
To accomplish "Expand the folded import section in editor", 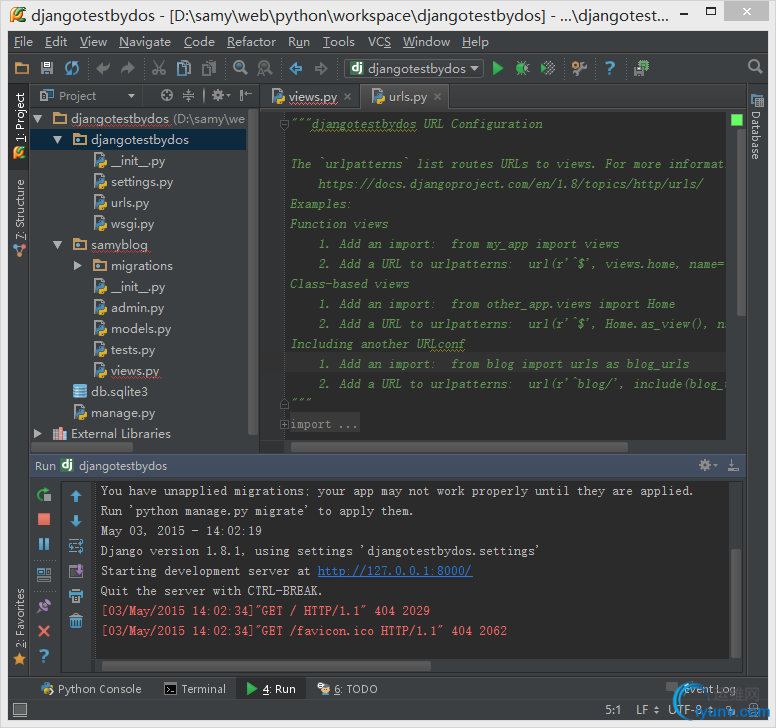I will point(285,424).
